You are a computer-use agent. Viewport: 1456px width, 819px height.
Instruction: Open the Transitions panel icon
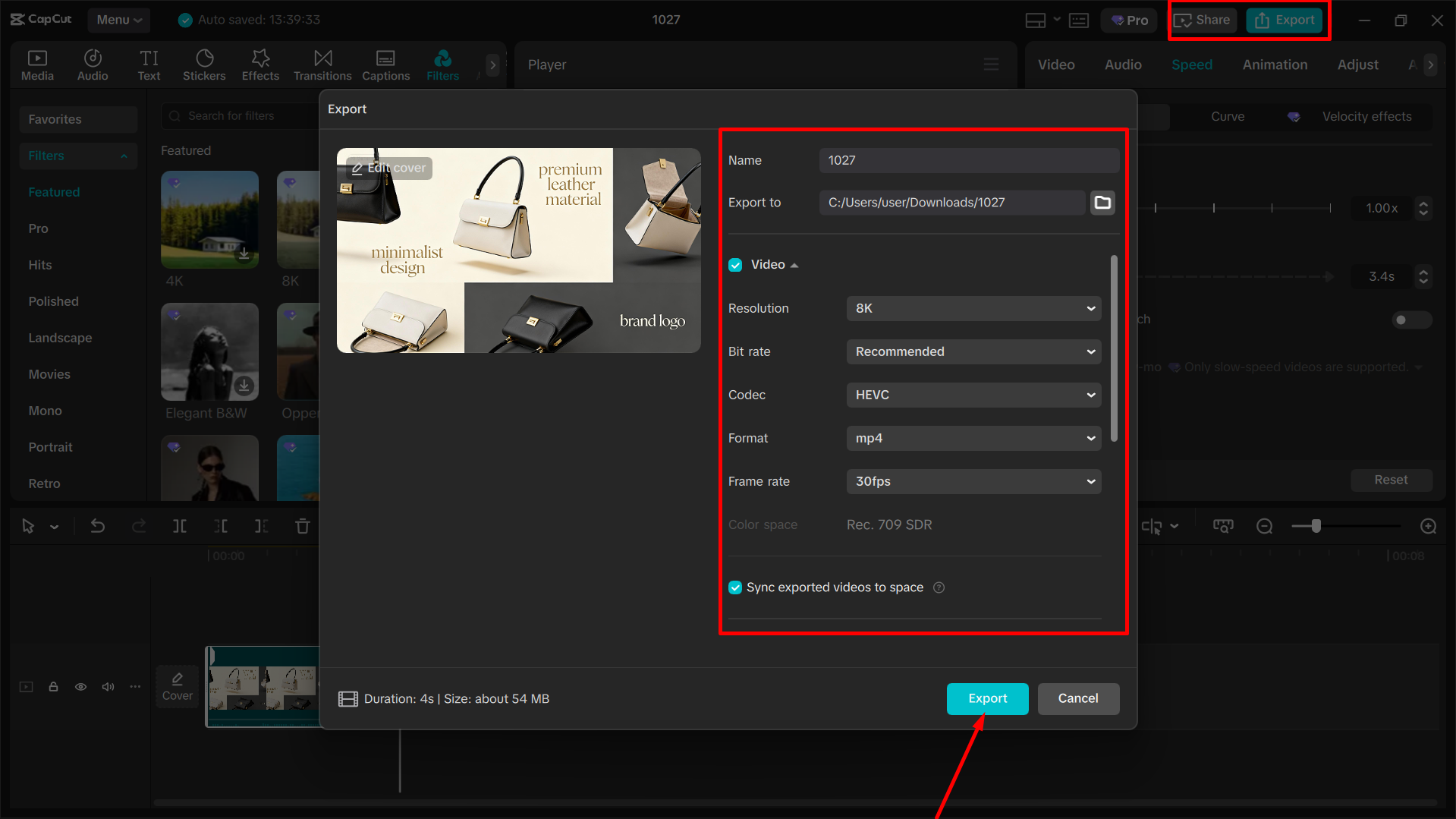pos(322,65)
